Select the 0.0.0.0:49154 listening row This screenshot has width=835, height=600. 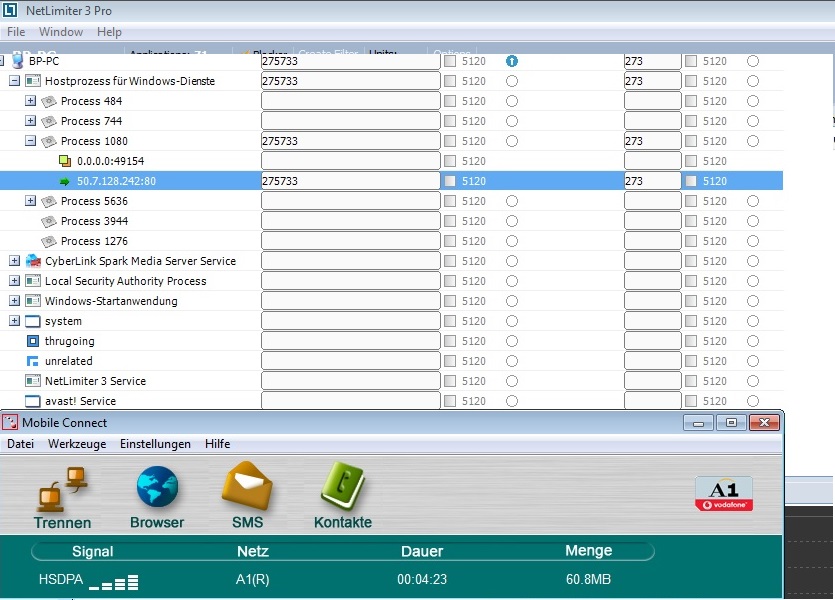391,161
